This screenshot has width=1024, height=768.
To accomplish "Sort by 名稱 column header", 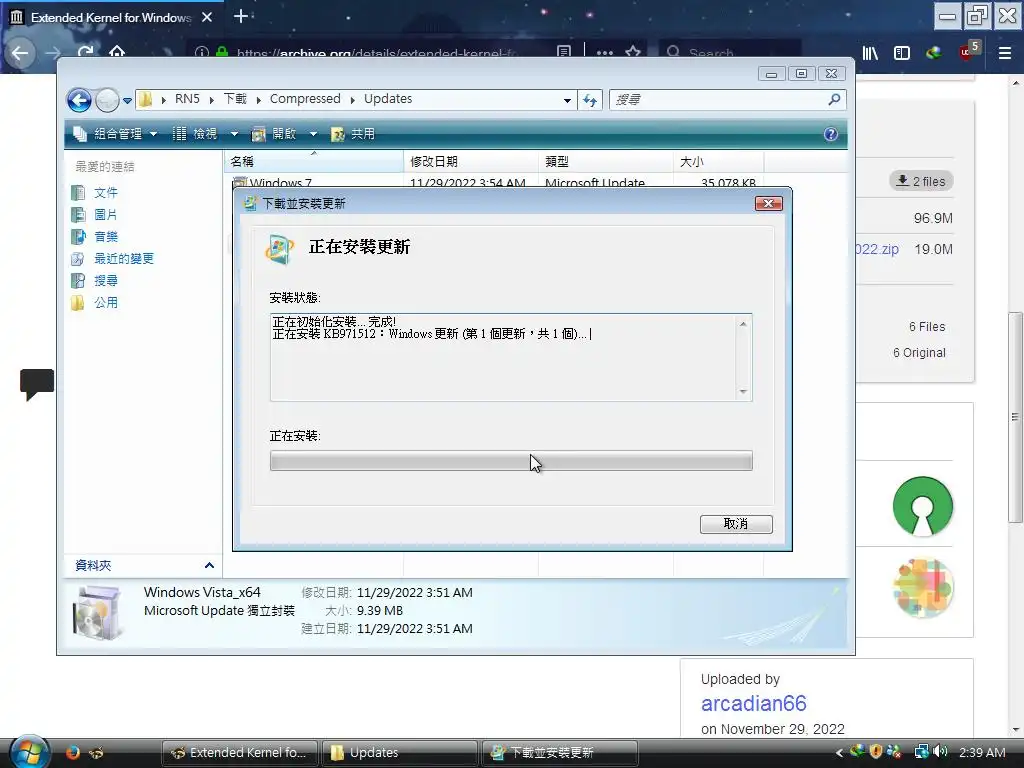I will 313,161.
